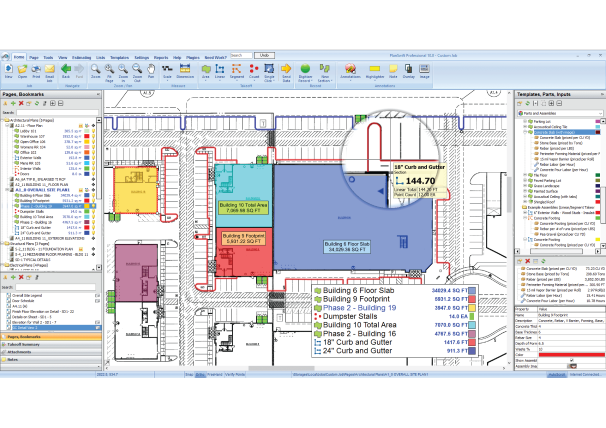
Task: Open the Attachments panel bar
Action: coord(51,352)
